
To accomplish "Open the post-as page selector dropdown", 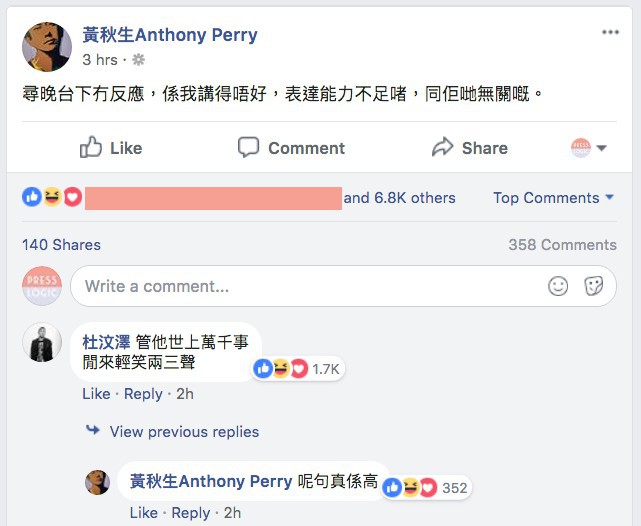I will [590, 148].
